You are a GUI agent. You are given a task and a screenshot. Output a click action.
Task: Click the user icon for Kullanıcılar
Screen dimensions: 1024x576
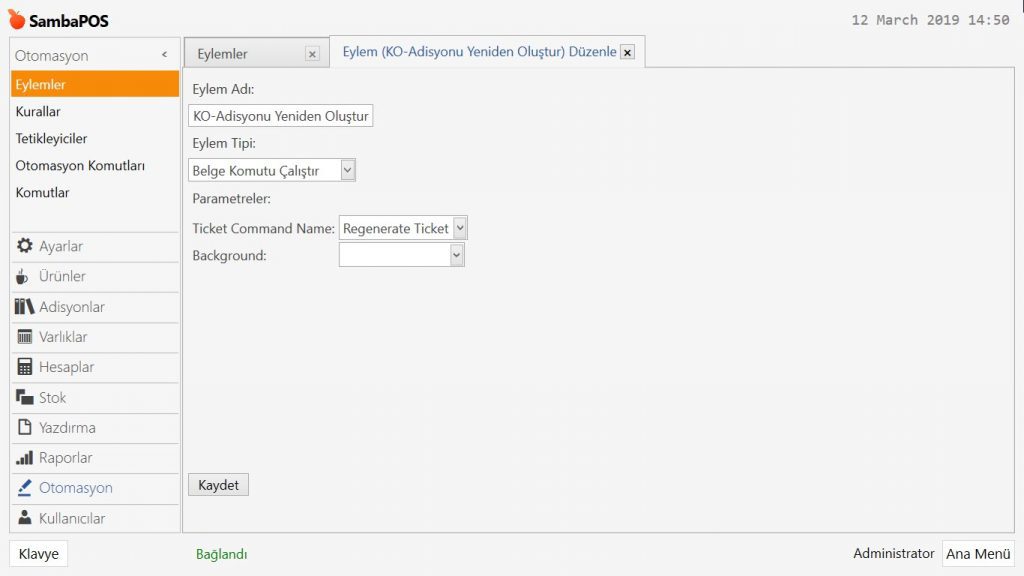click(x=25, y=518)
